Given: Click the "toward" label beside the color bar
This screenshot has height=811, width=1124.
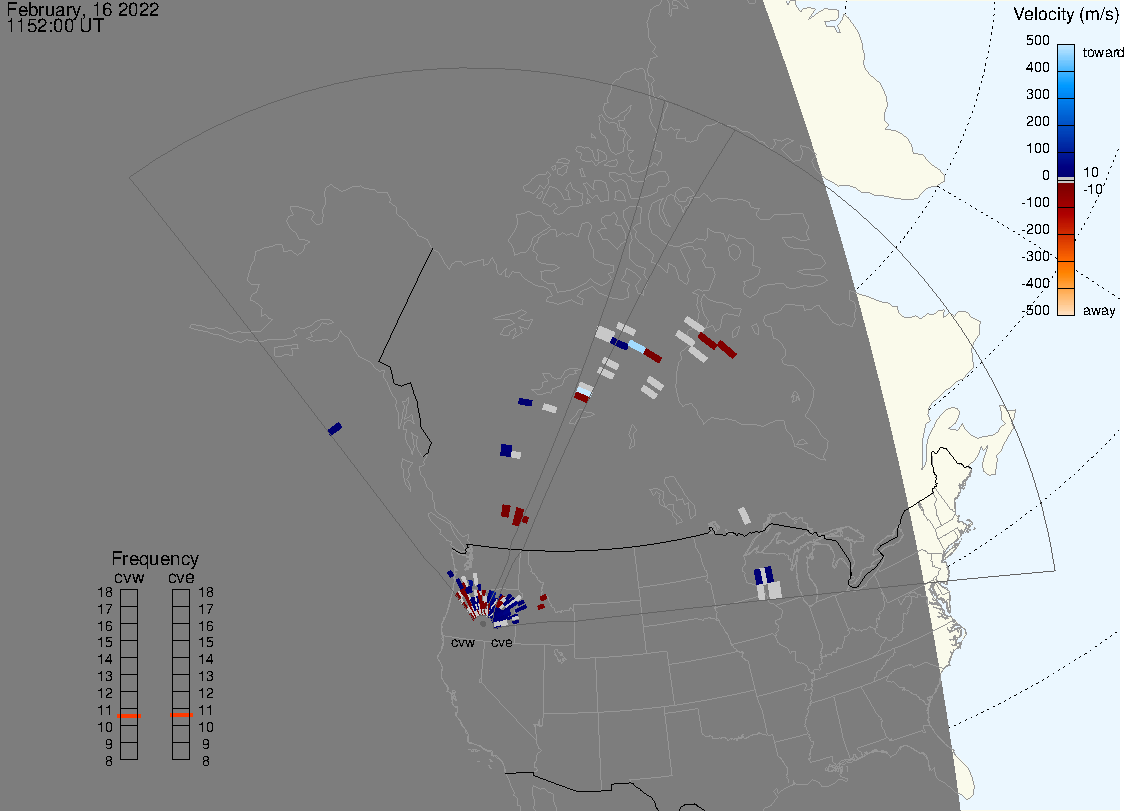Looking at the screenshot, I should tap(1102, 52).
